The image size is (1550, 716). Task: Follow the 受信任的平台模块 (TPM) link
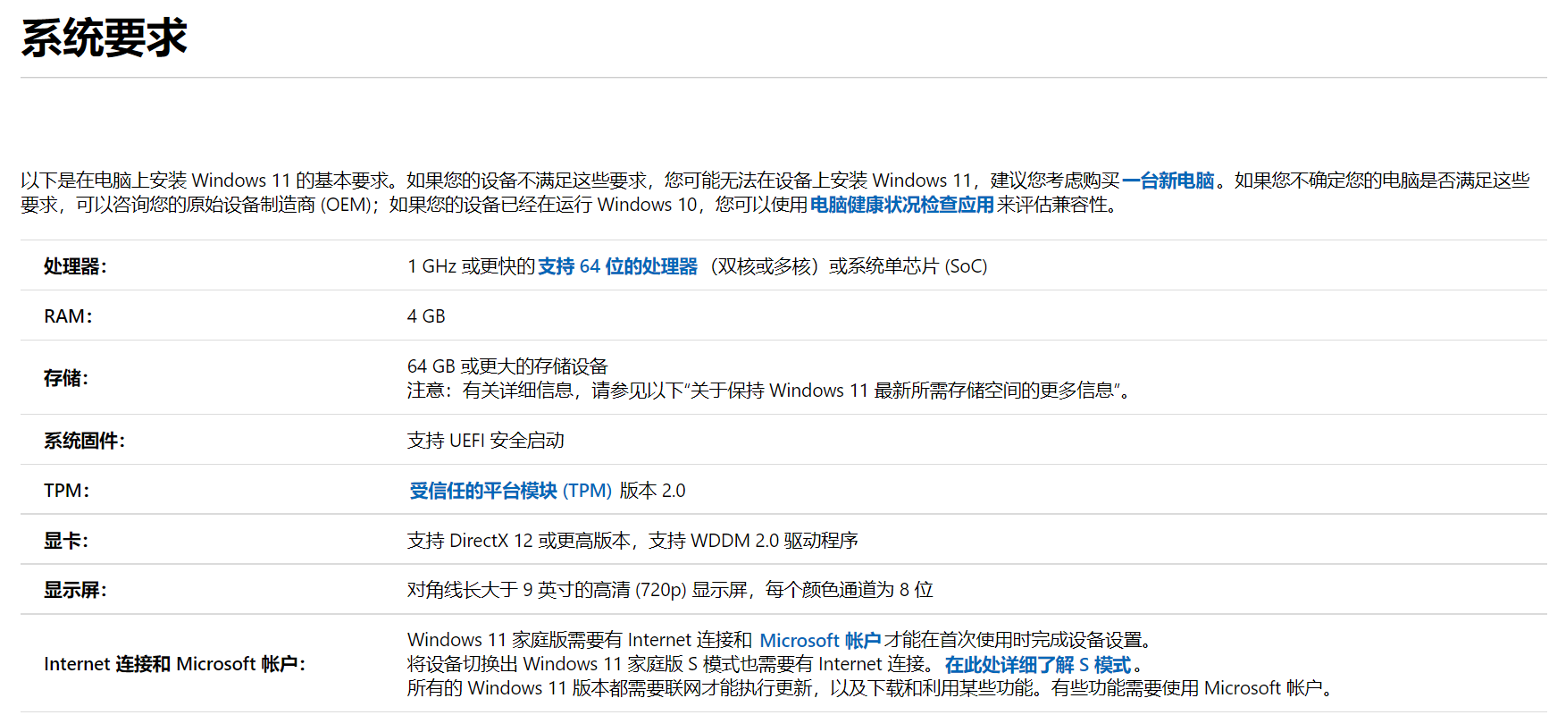510,491
